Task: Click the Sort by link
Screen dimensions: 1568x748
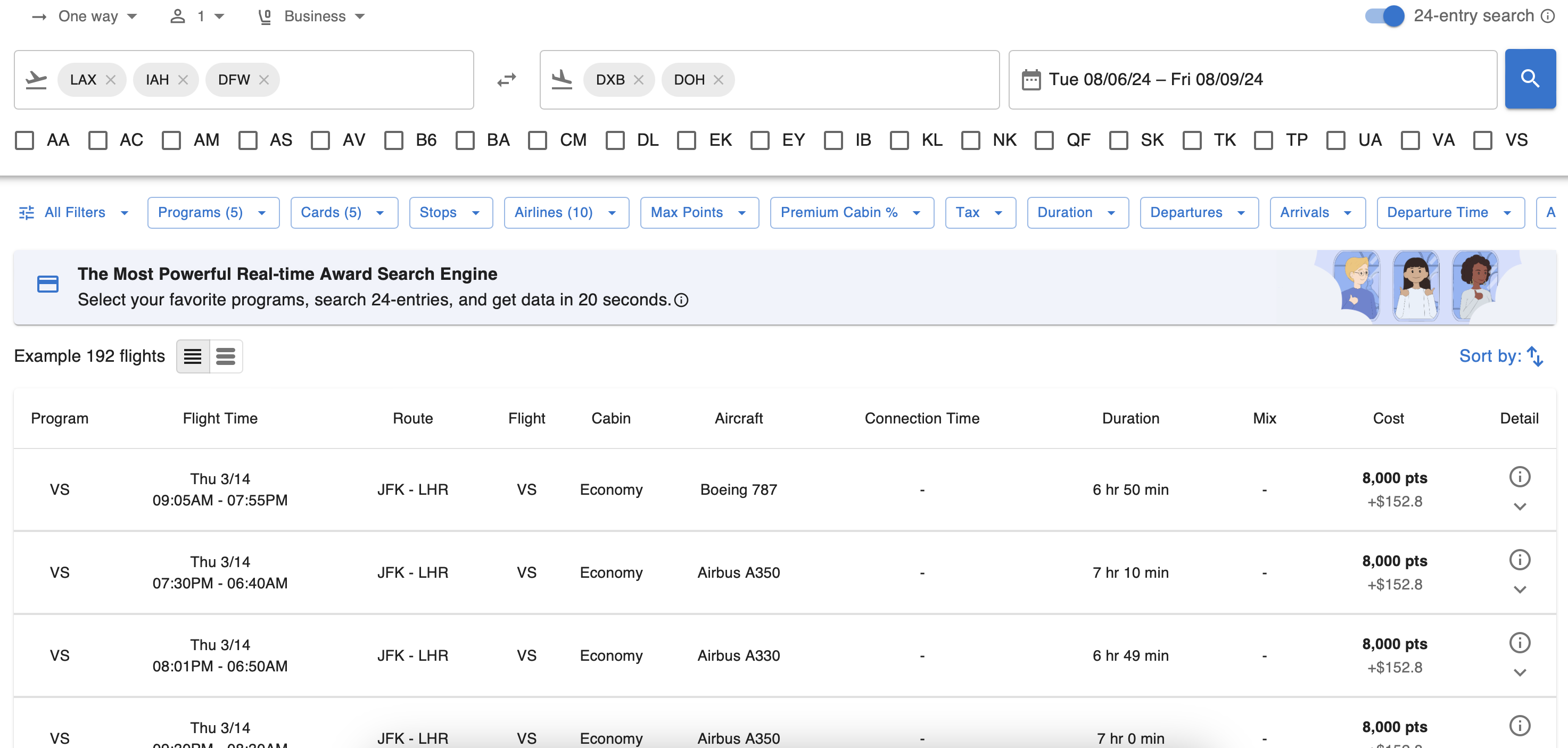Action: [x=1489, y=356]
